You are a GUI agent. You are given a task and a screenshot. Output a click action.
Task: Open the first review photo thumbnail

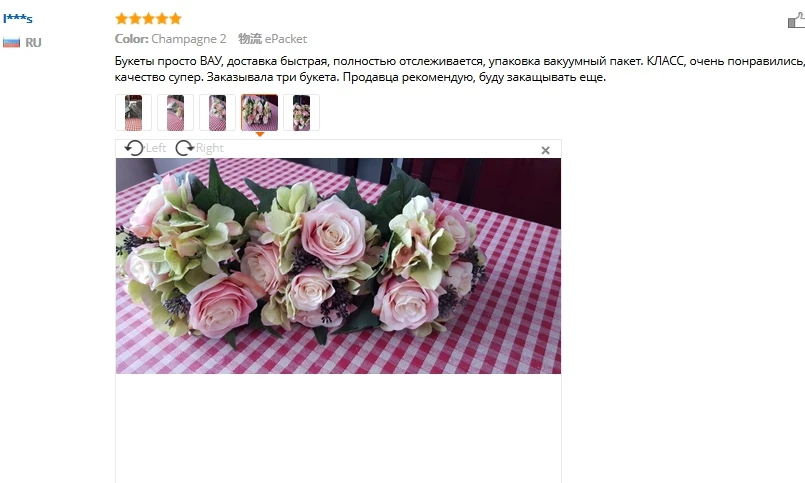click(x=133, y=112)
